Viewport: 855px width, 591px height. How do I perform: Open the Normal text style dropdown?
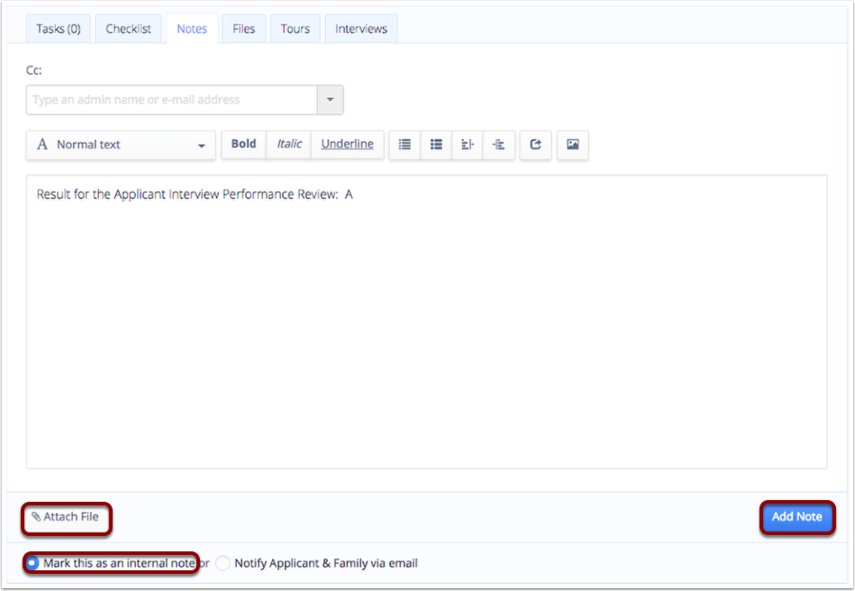121,144
